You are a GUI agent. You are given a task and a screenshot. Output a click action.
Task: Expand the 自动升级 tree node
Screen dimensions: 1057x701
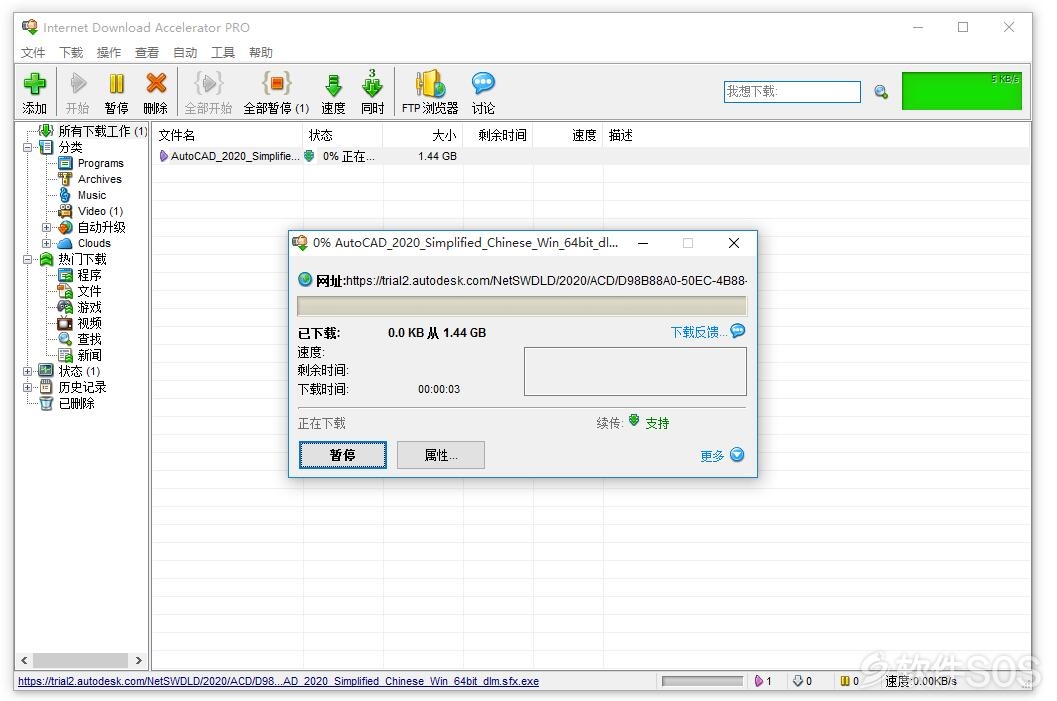point(47,227)
